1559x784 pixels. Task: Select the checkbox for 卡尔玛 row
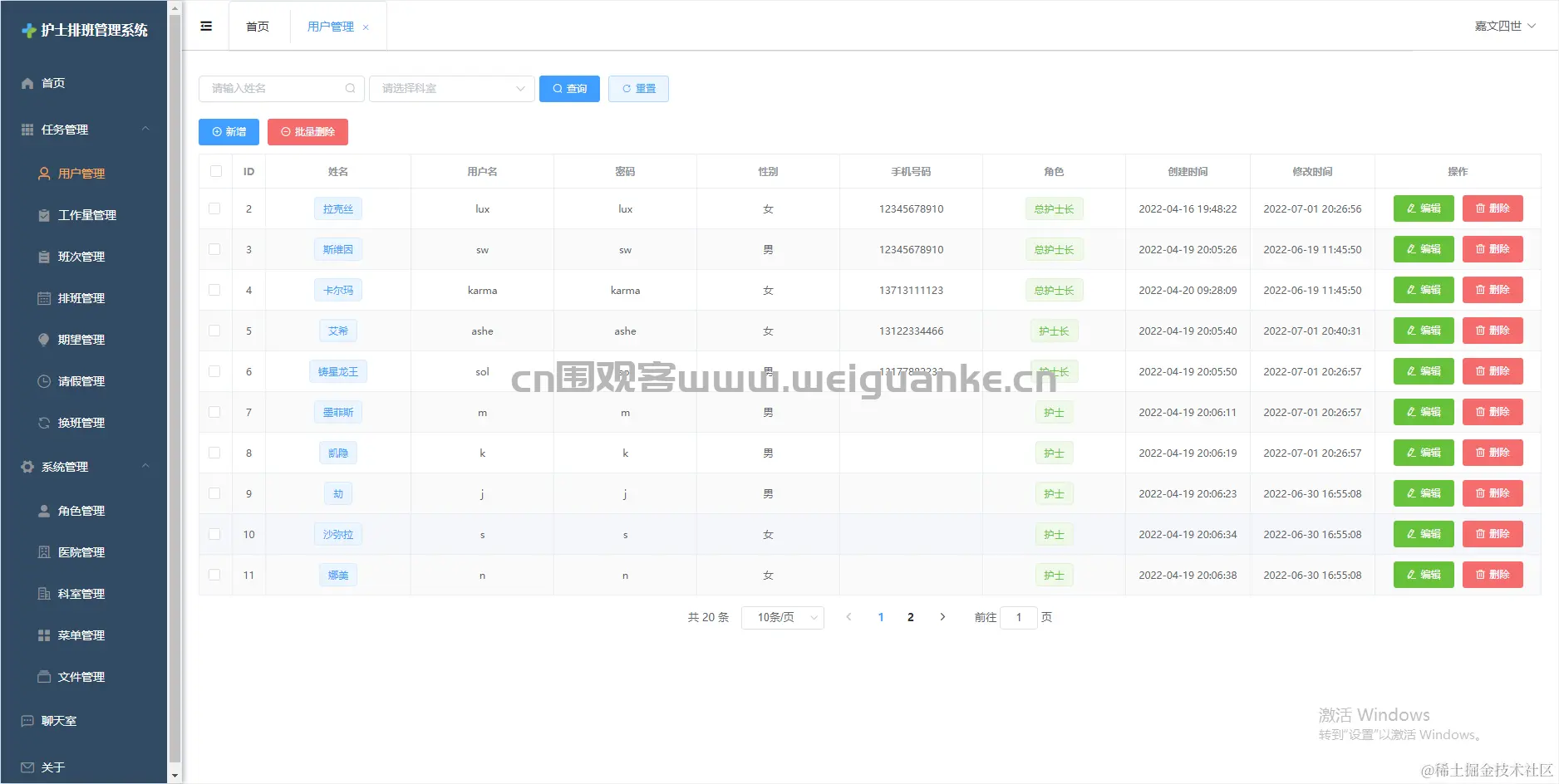pyautogui.click(x=214, y=290)
